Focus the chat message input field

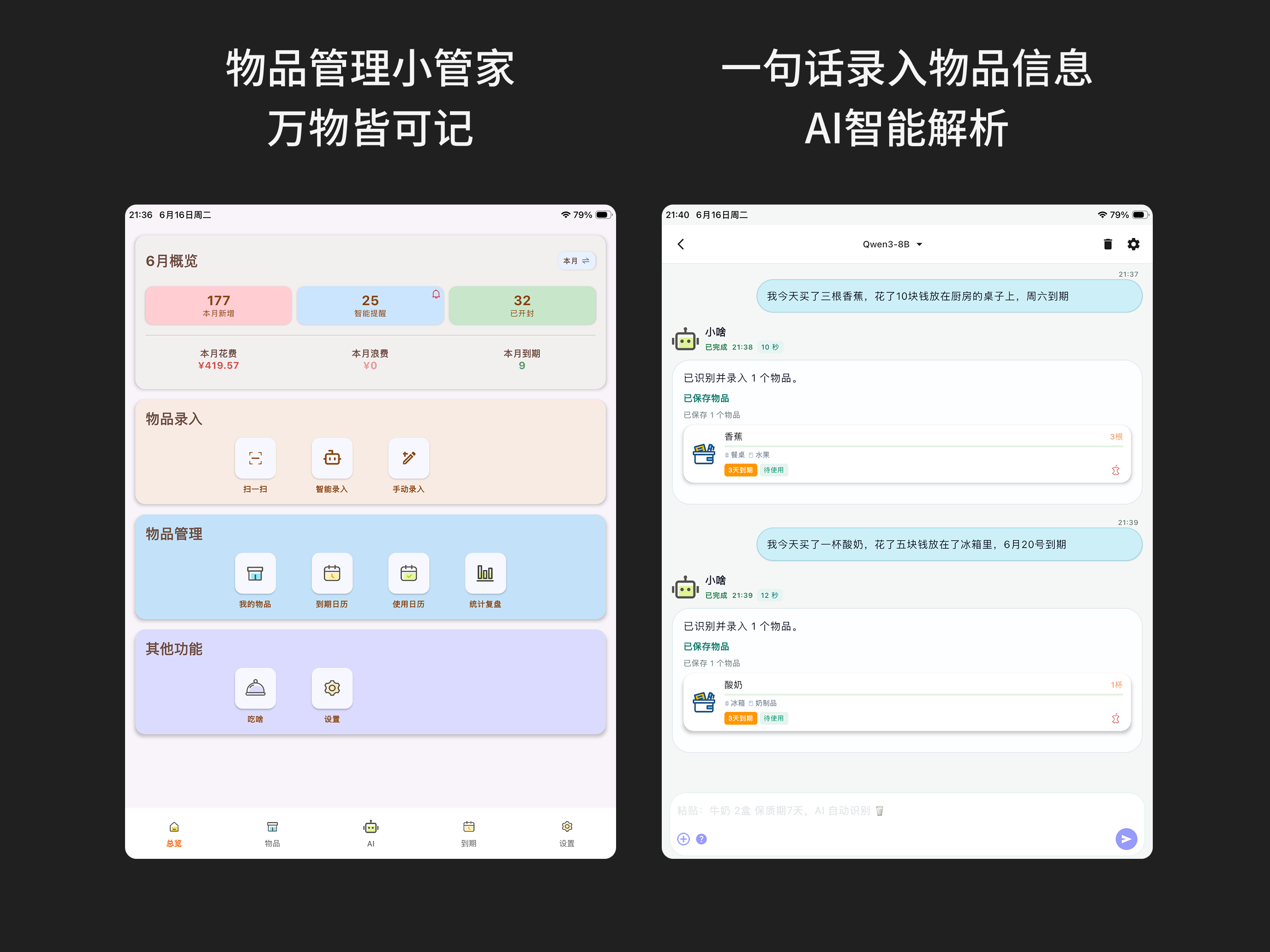point(907,811)
